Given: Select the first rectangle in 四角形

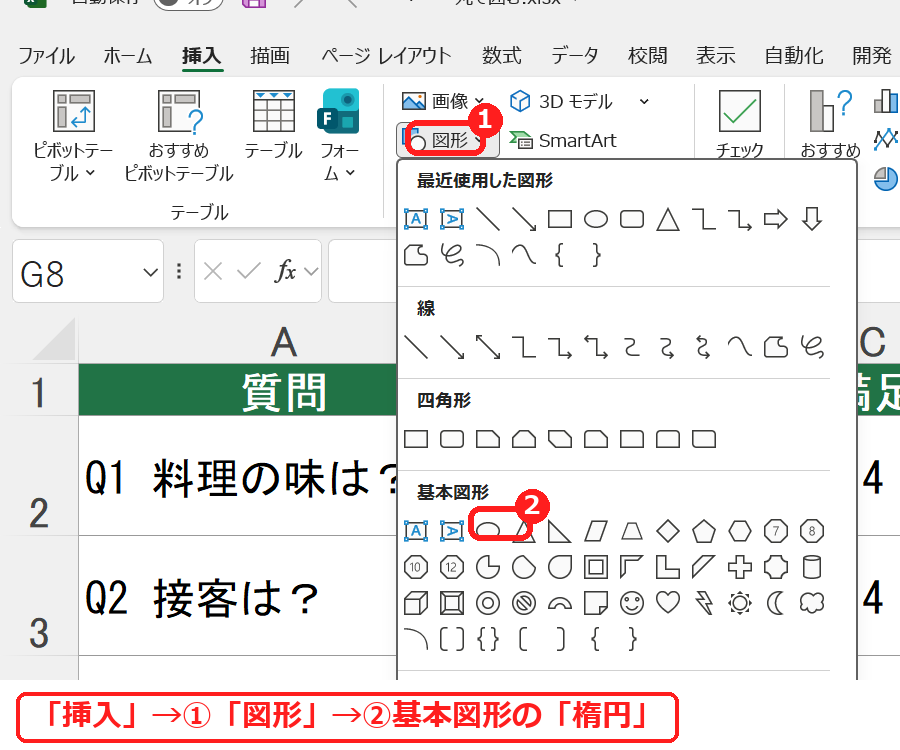Looking at the screenshot, I should (x=416, y=440).
